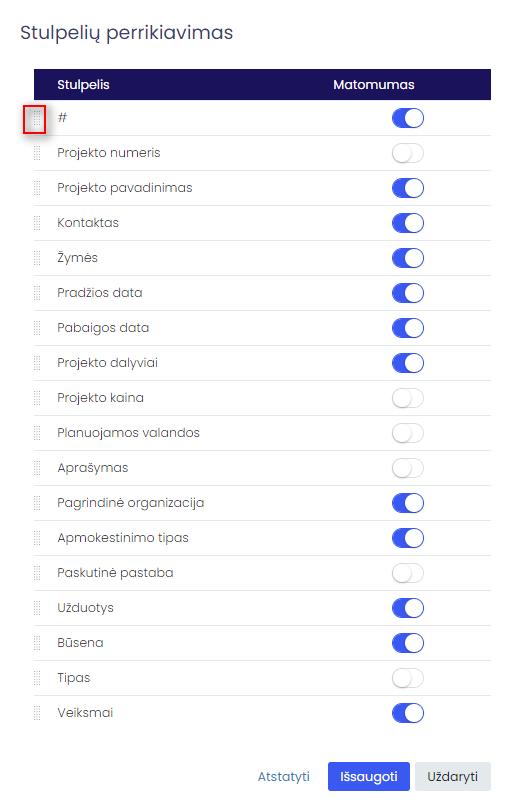Click the drag handle beside # row
522x802 pixels.
click(37, 119)
